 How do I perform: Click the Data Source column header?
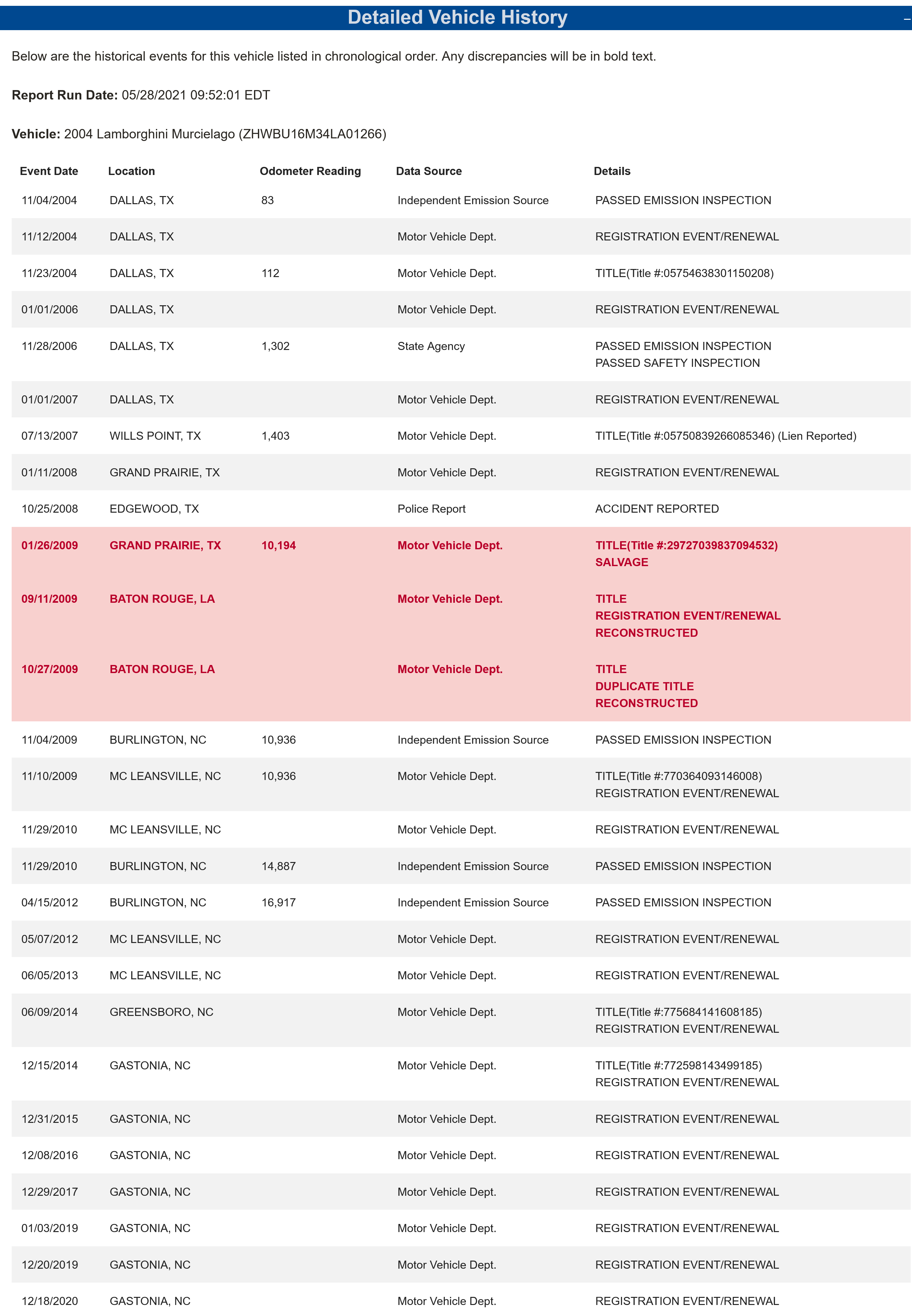[x=429, y=171]
